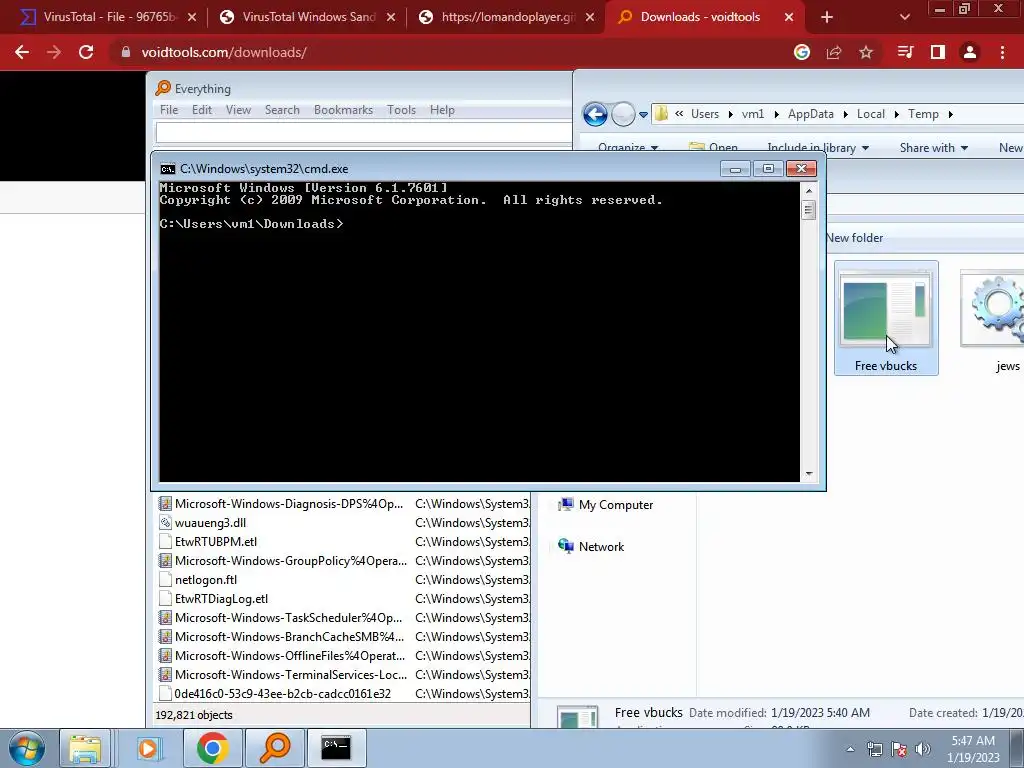Click Local in the Explorer breadcrumb
This screenshot has width=1024, height=768.
(x=871, y=114)
